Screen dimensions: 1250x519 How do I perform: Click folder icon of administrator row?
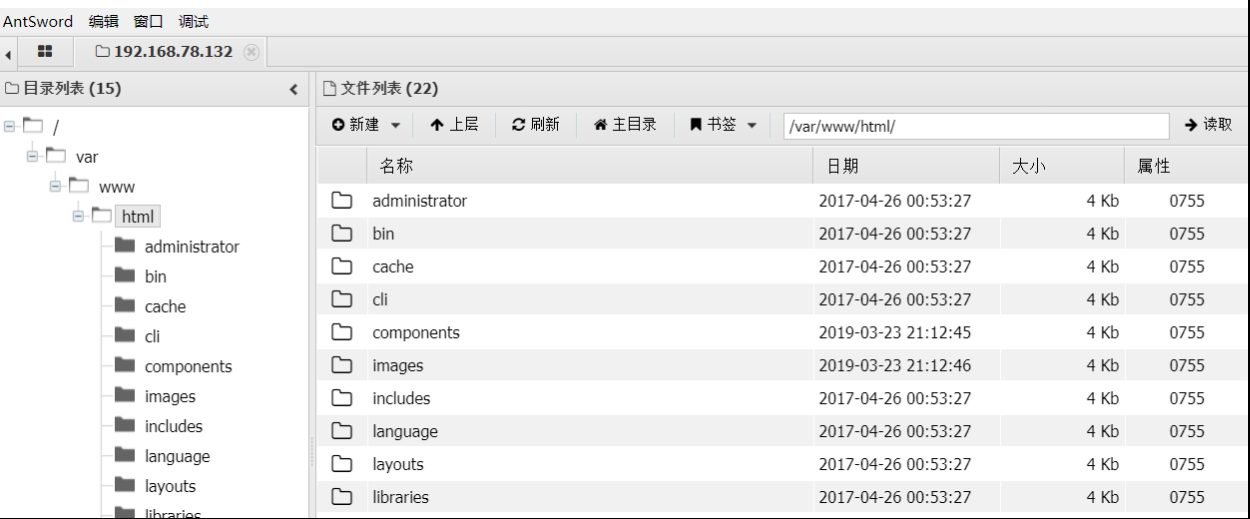[x=342, y=200]
